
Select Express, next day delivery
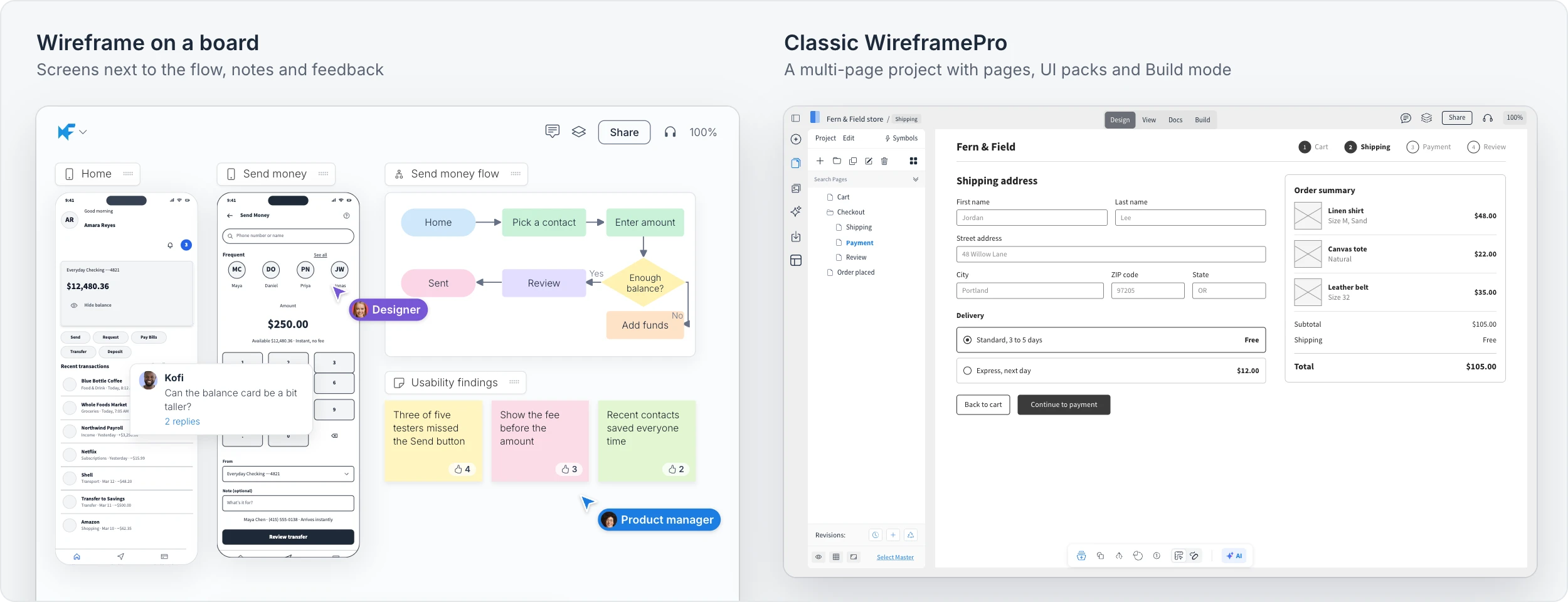point(1111,371)
